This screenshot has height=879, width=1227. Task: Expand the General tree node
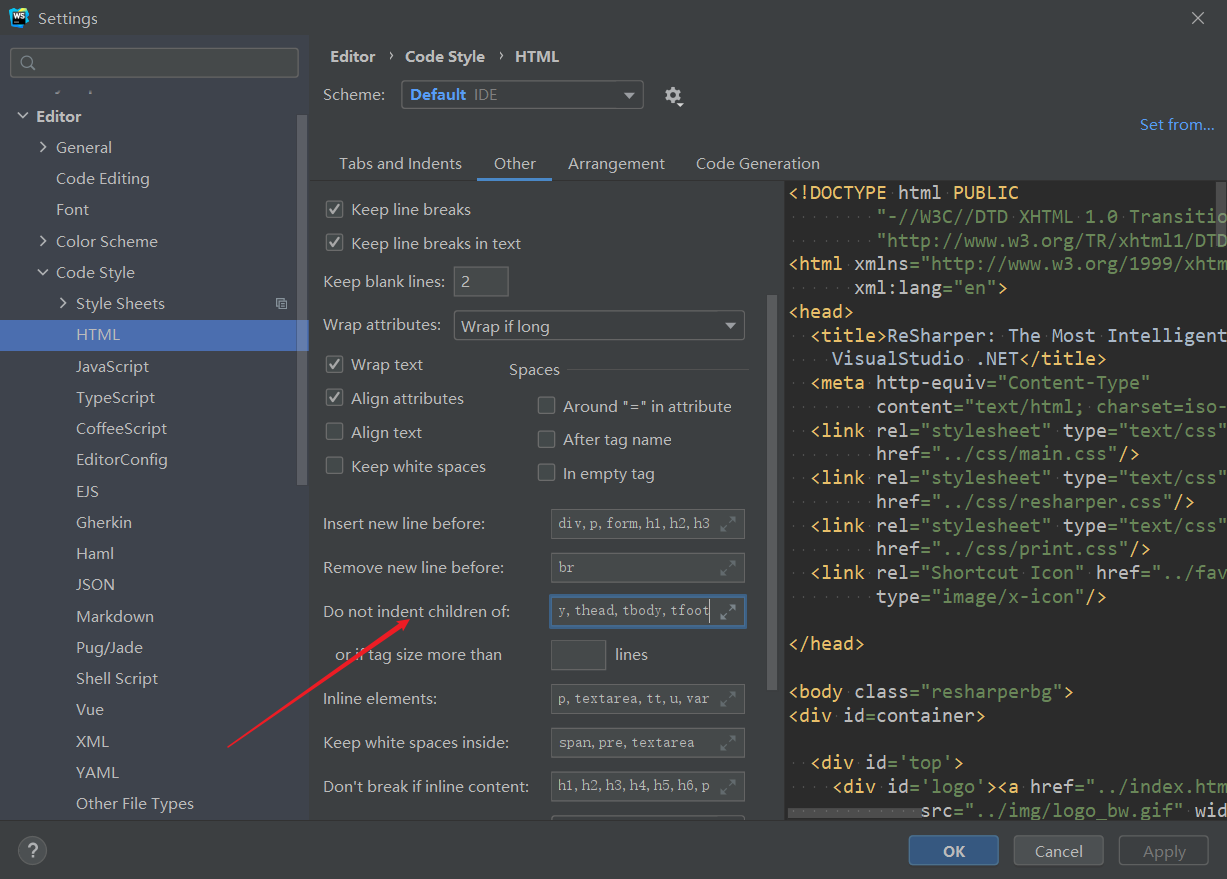[x=43, y=147]
